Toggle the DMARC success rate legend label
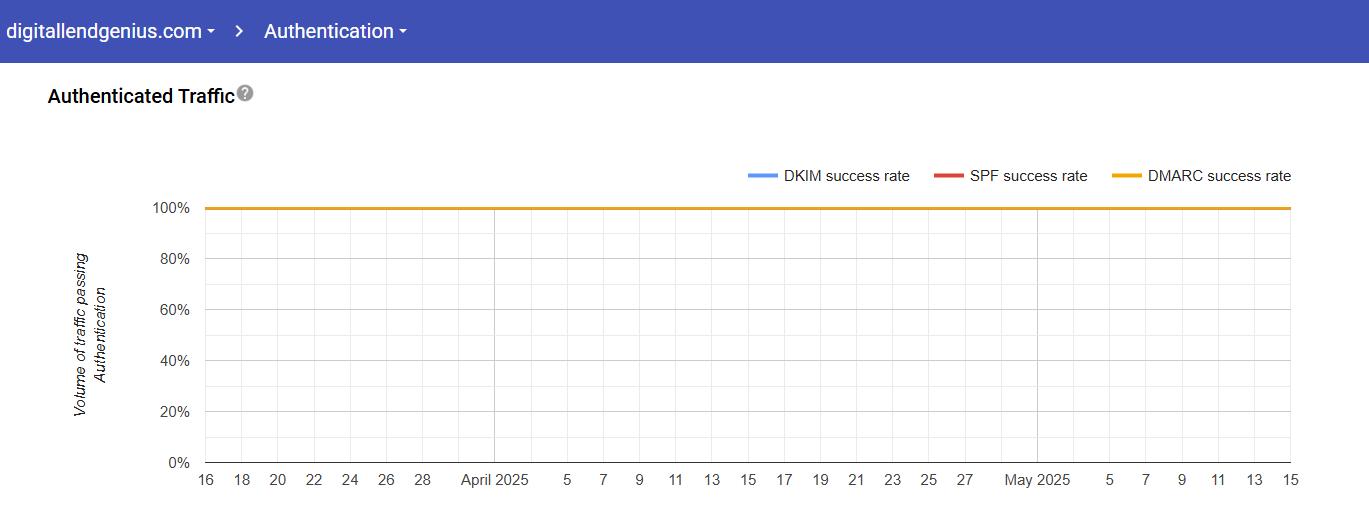Viewport: 1369px width, 514px height. point(1219,176)
